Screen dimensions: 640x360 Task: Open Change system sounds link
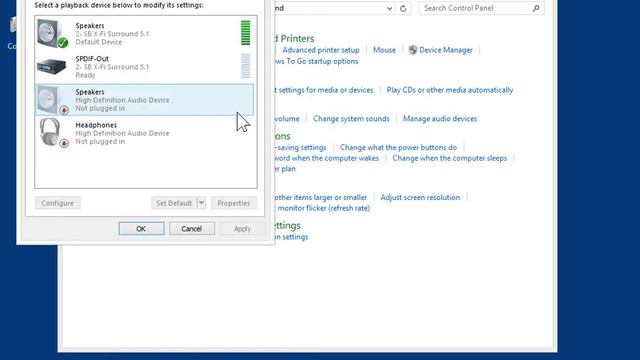(x=351, y=118)
